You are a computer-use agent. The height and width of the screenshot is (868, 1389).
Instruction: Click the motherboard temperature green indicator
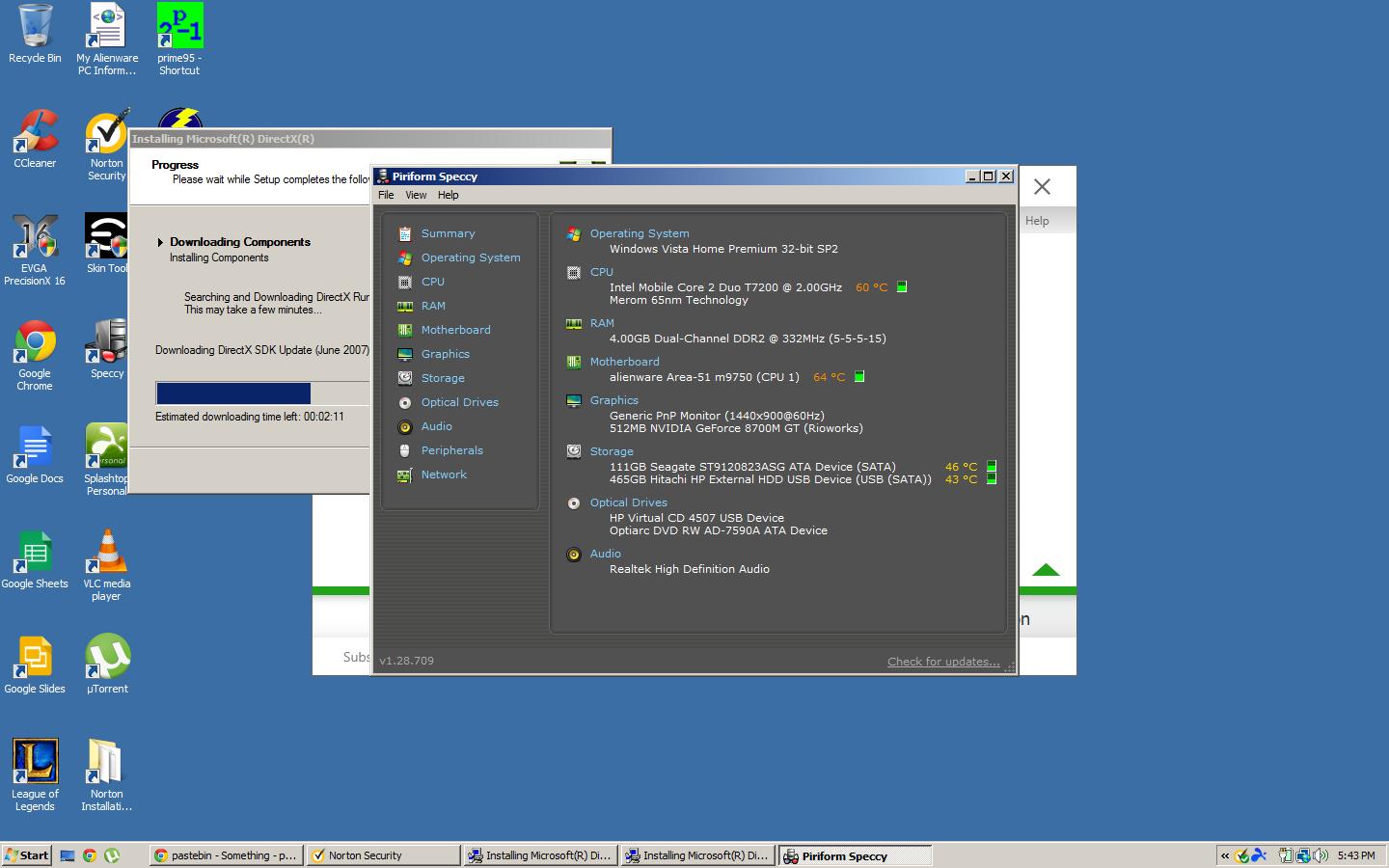click(x=859, y=377)
